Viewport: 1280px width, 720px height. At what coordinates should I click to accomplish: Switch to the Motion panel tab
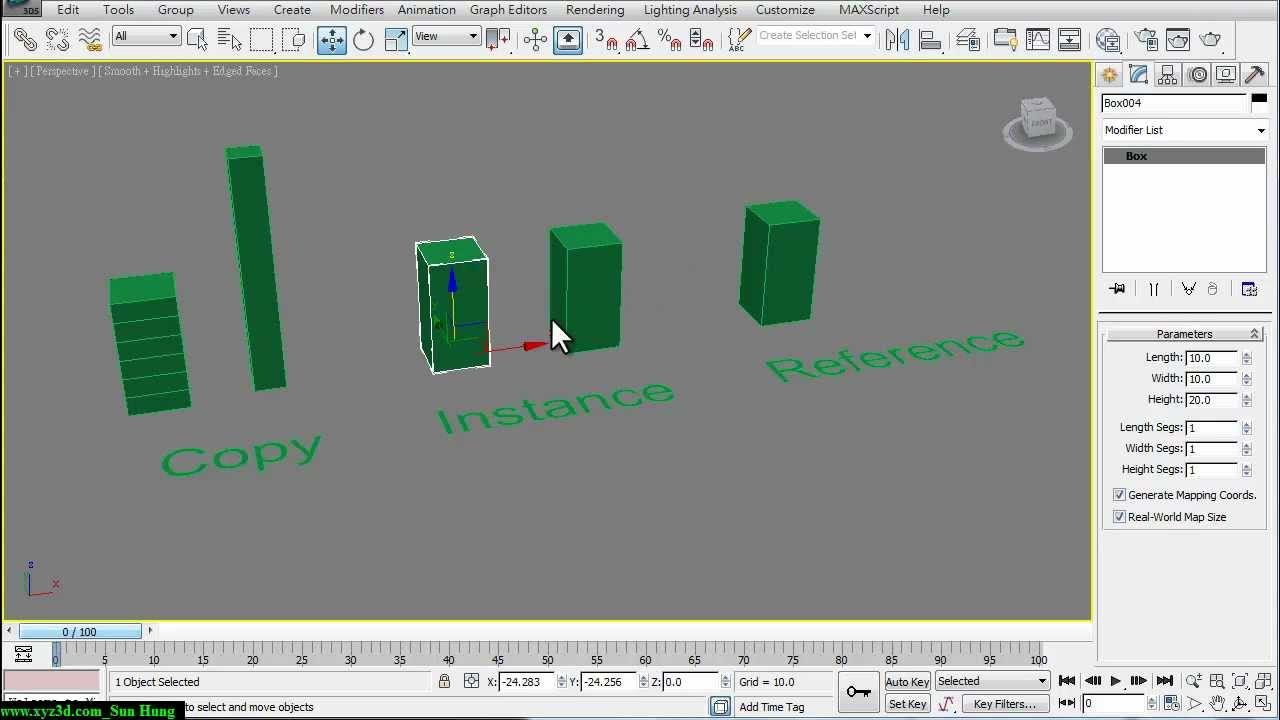click(1198, 75)
